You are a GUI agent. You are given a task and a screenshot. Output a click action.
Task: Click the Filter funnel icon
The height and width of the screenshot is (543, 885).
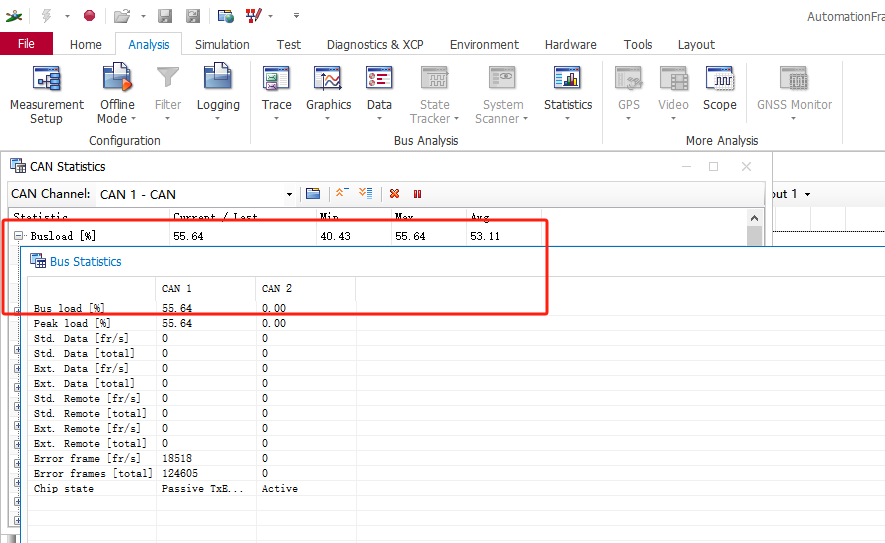coord(168,78)
